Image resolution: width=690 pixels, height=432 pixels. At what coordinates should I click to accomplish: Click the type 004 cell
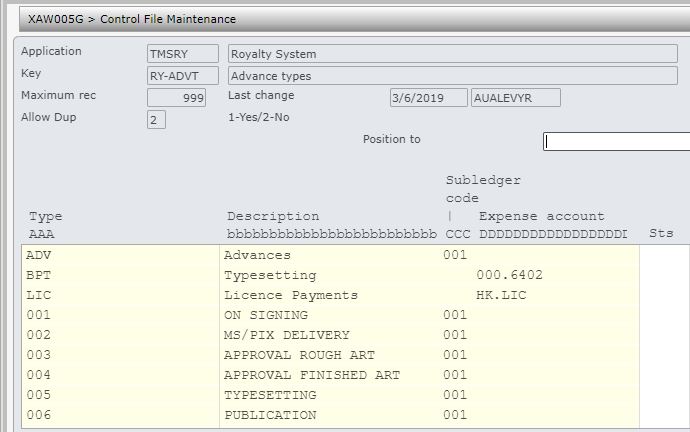point(39,375)
